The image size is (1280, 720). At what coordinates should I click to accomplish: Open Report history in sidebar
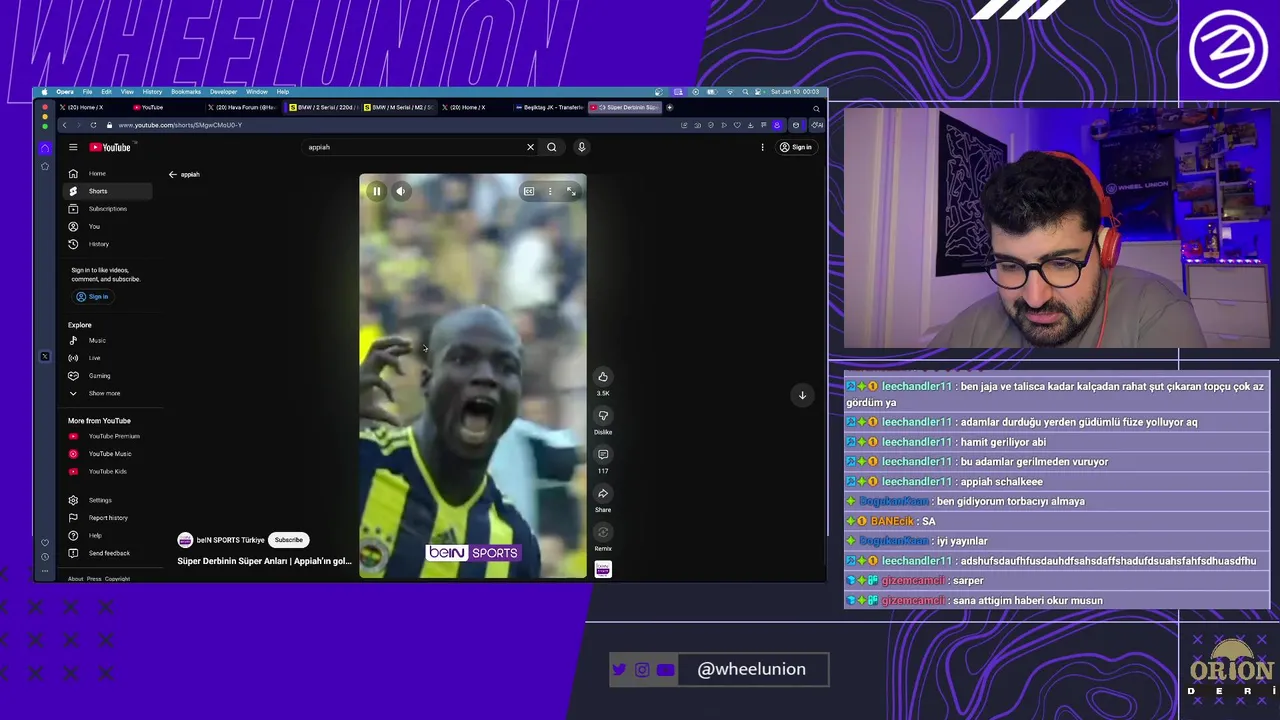[x=106, y=518]
